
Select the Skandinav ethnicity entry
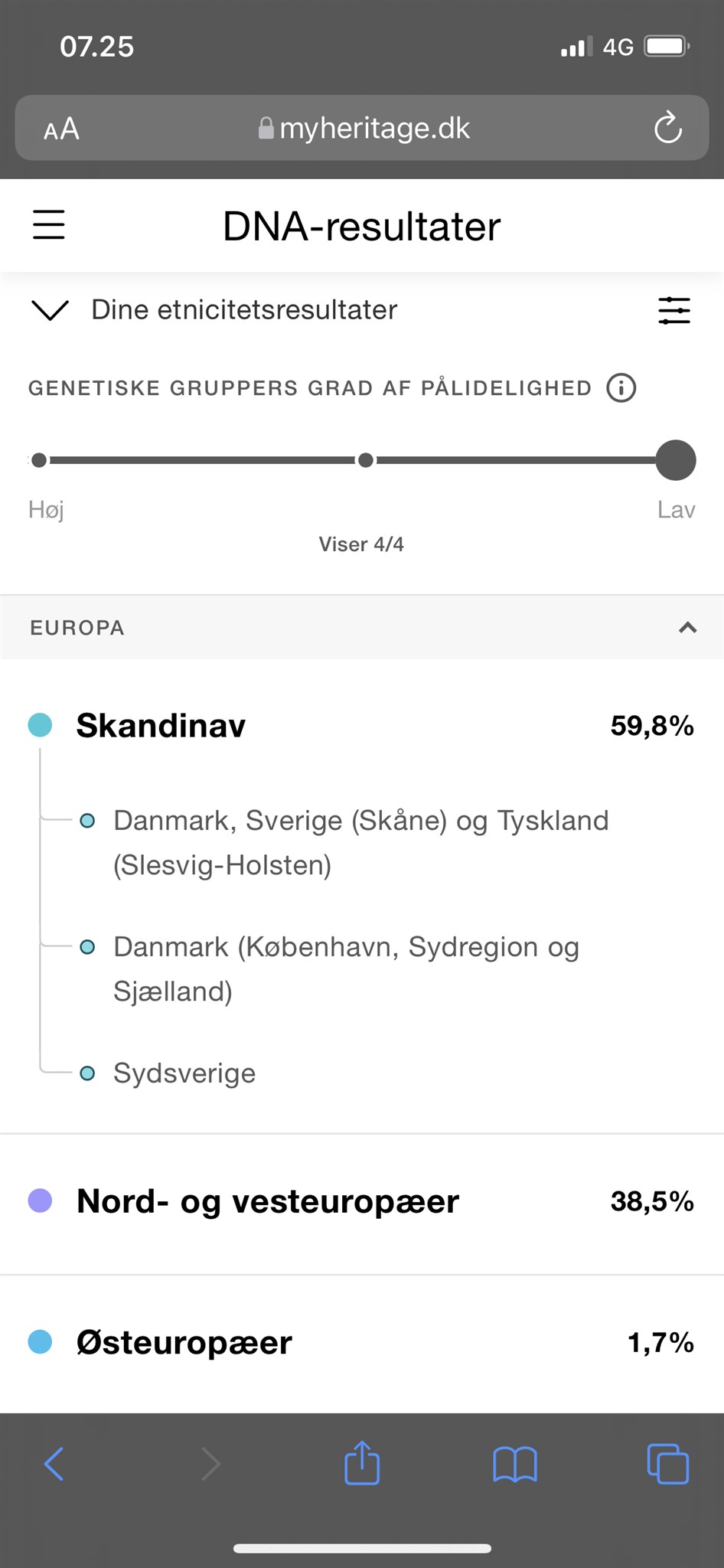tap(161, 725)
